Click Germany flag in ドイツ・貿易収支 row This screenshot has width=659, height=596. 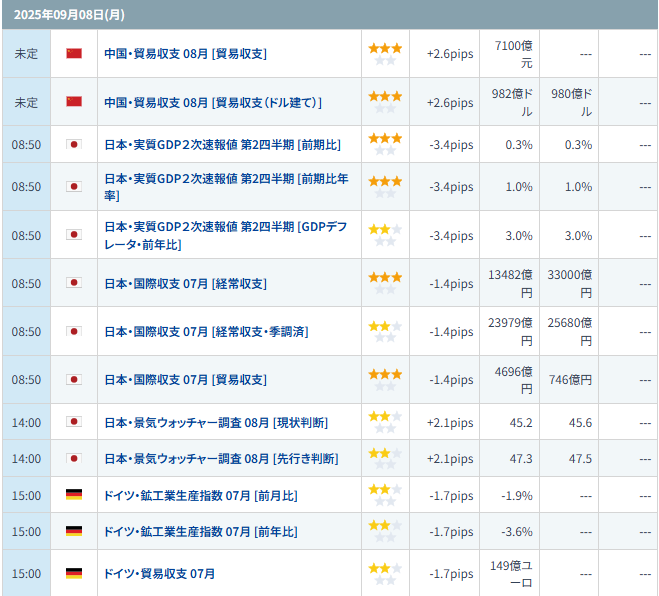pyautogui.click(x=74, y=573)
